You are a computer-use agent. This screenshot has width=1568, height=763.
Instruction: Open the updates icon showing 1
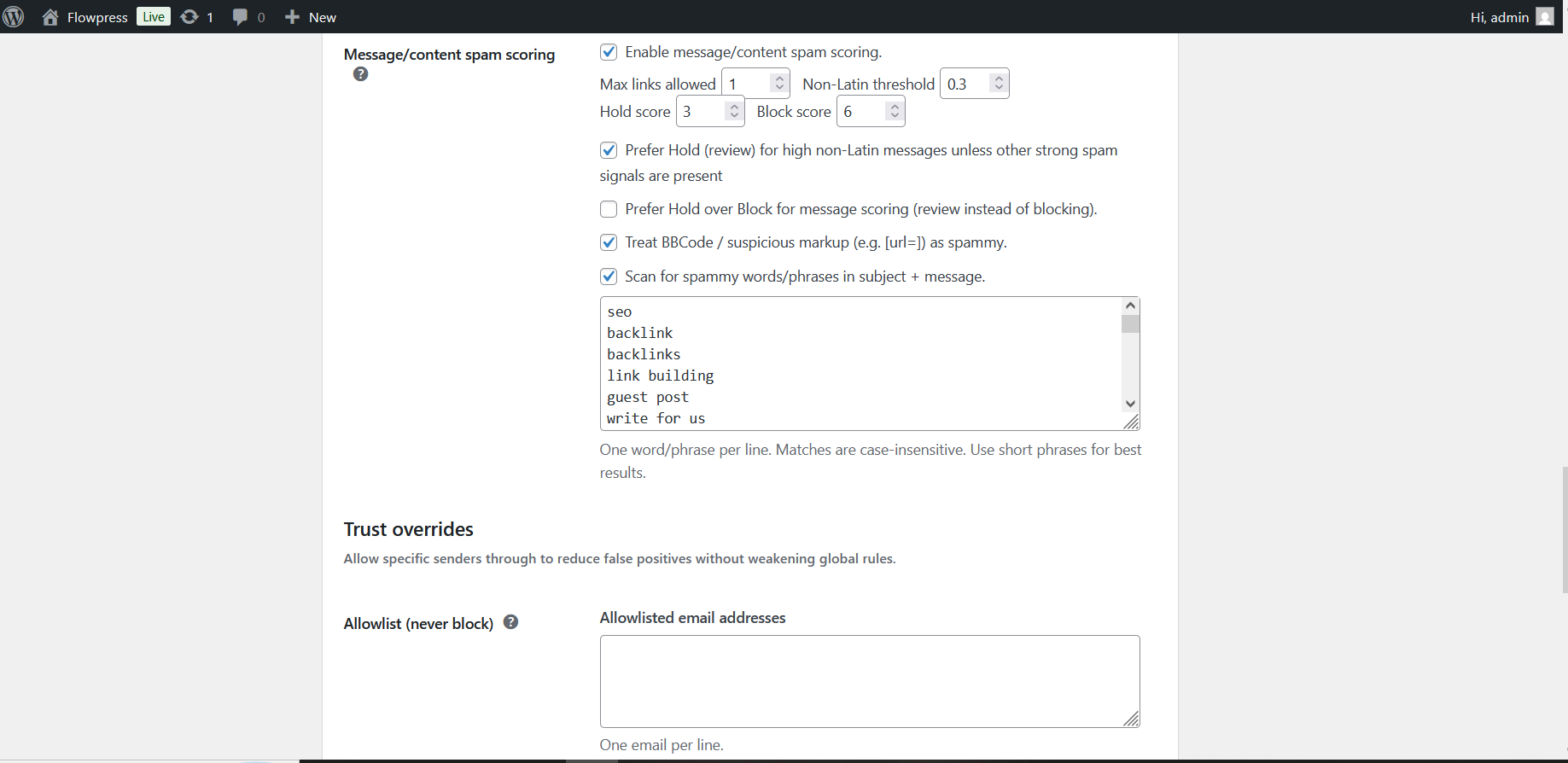coord(189,17)
